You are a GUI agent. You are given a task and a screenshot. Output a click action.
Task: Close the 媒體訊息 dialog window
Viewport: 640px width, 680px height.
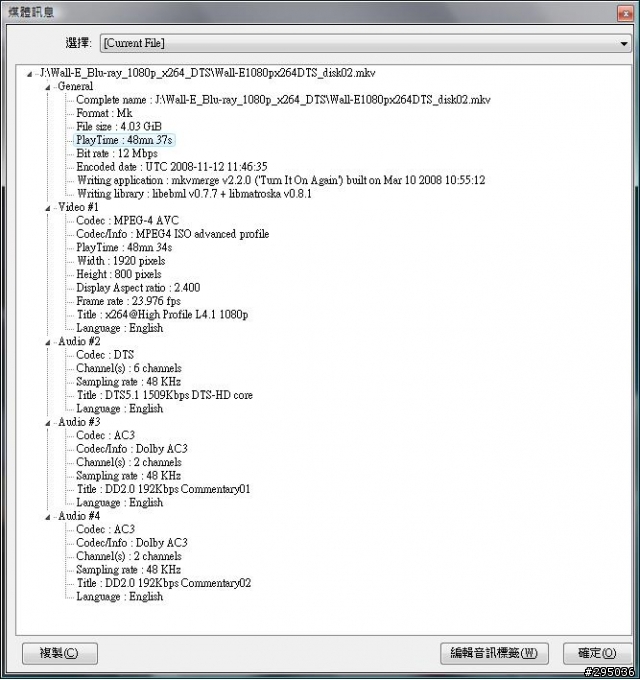625,13
